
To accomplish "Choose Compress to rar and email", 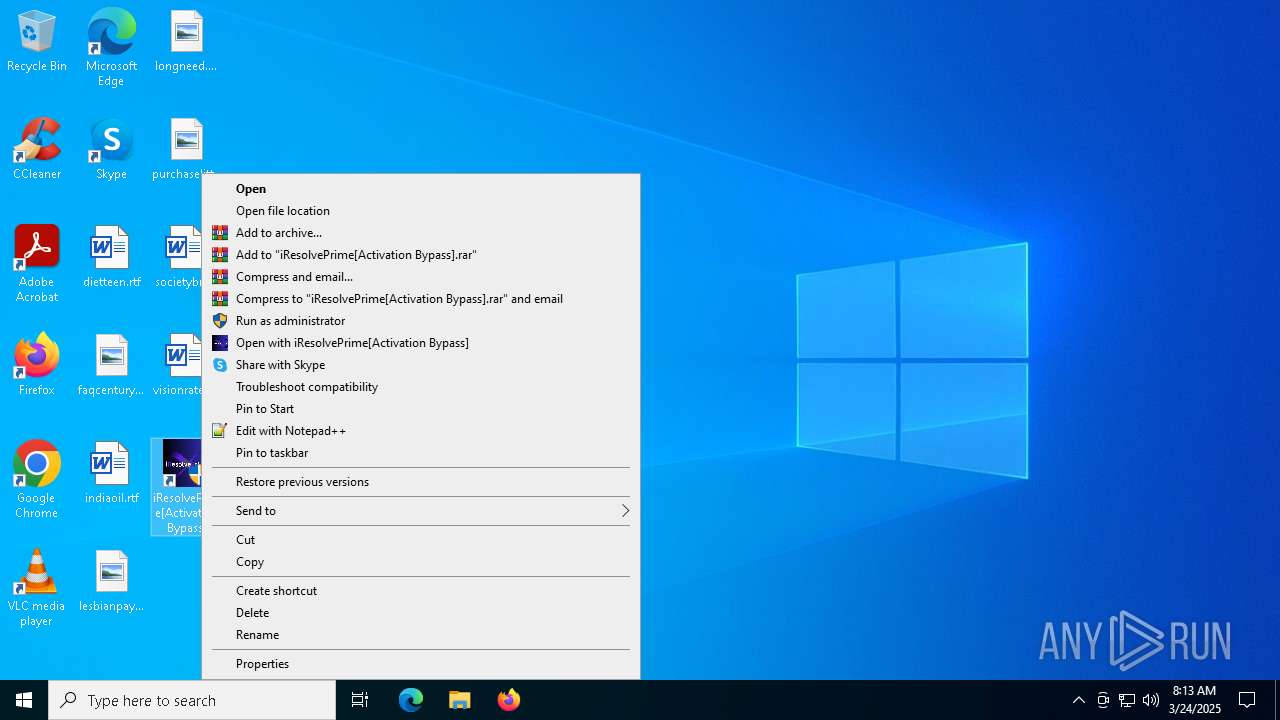I will [421, 299].
